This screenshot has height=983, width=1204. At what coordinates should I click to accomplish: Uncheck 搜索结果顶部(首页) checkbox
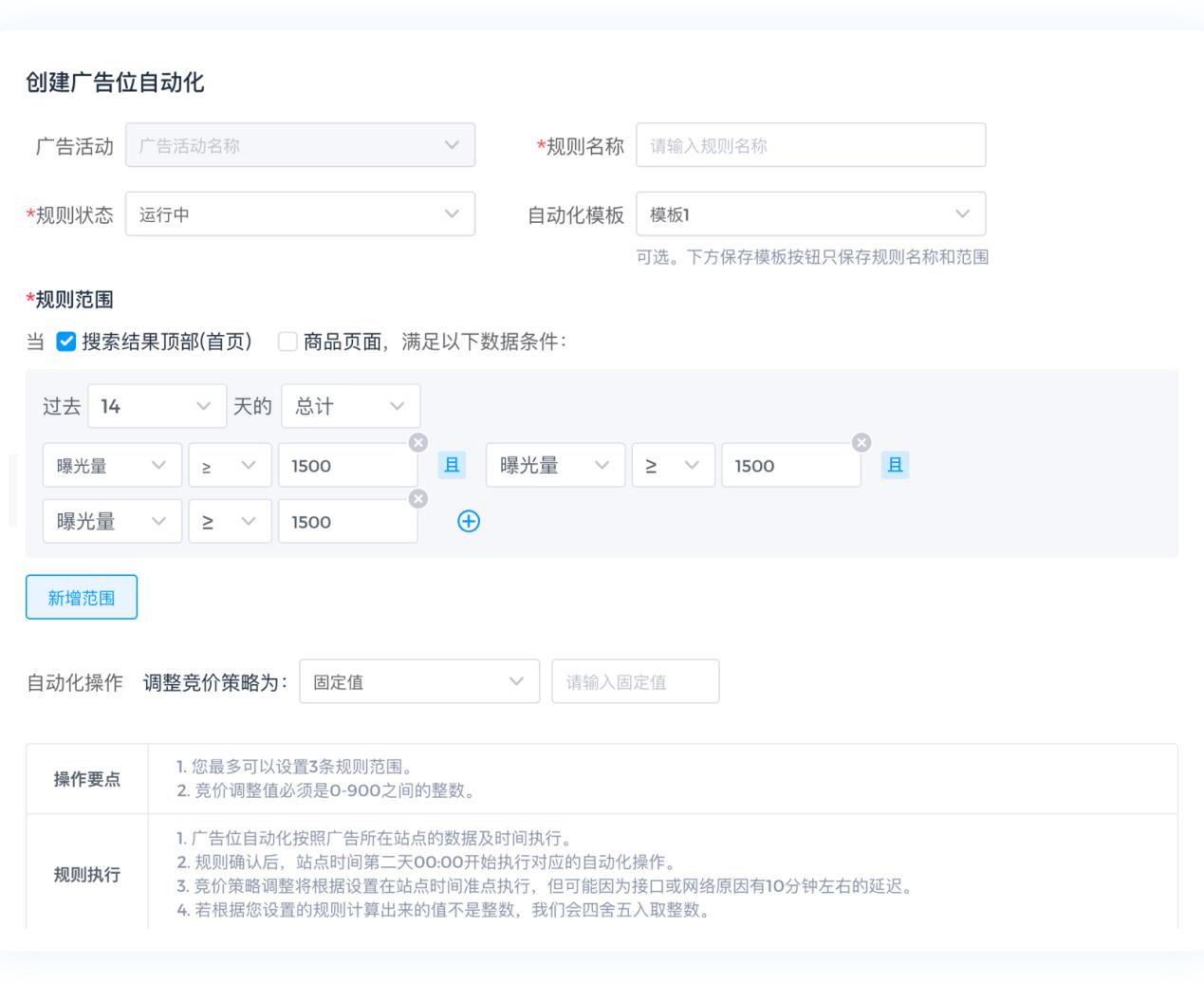(66, 342)
